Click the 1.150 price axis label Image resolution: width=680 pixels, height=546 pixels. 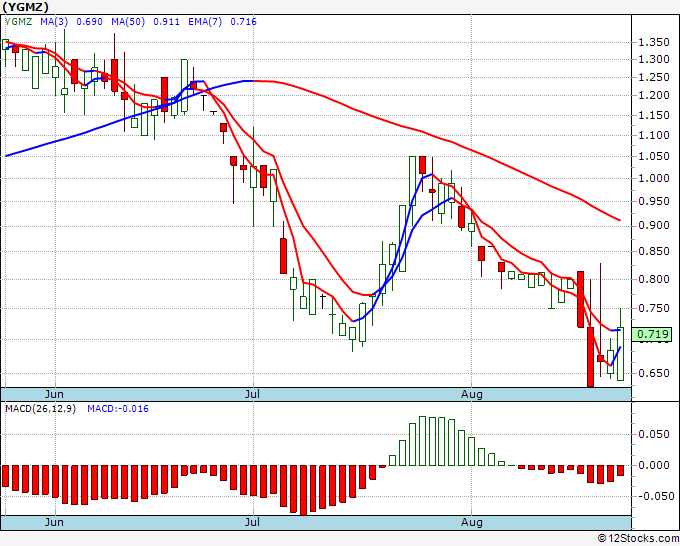click(654, 115)
